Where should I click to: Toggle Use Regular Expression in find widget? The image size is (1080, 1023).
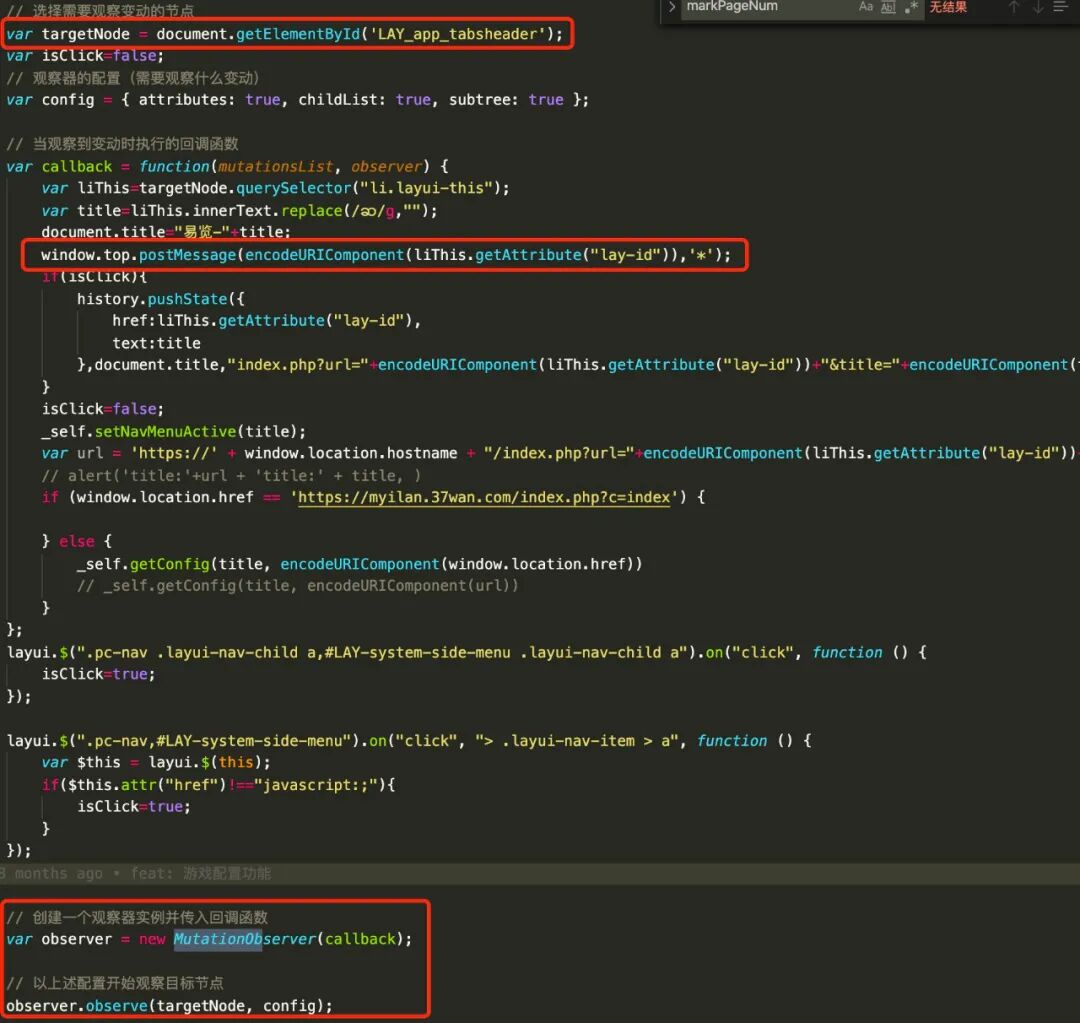coord(911,8)
